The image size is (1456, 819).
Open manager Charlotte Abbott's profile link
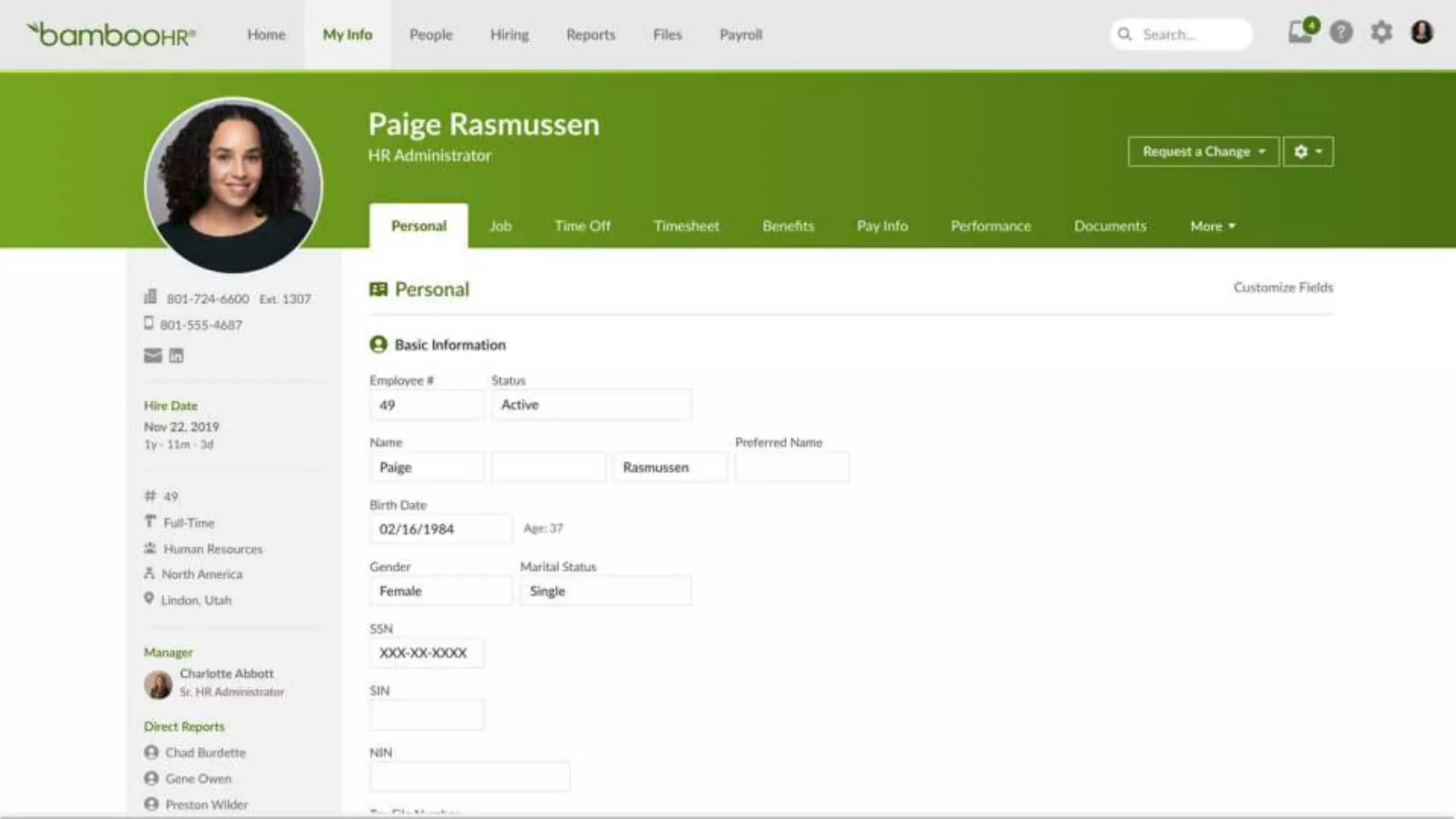click(x=226, y=673)
